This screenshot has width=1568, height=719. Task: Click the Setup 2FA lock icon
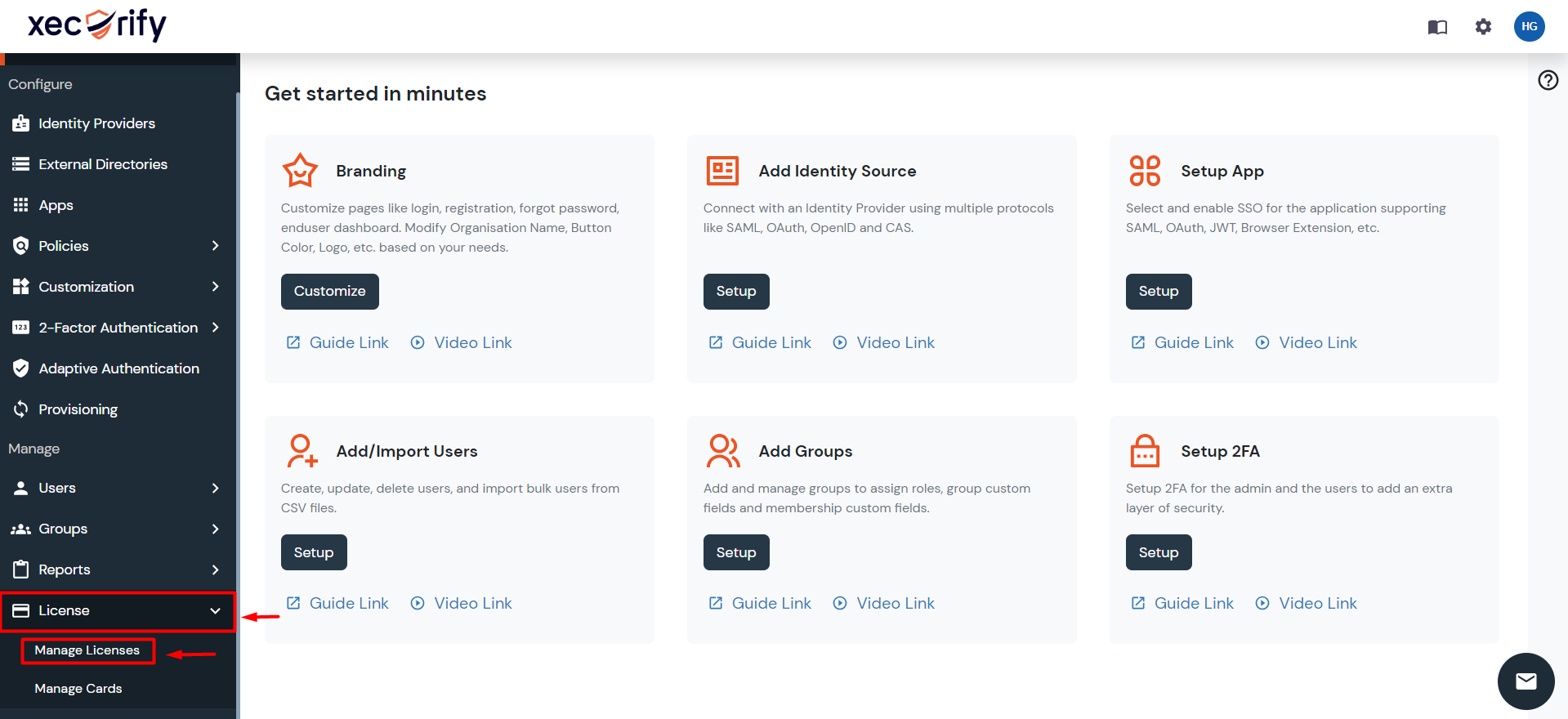1145,451
